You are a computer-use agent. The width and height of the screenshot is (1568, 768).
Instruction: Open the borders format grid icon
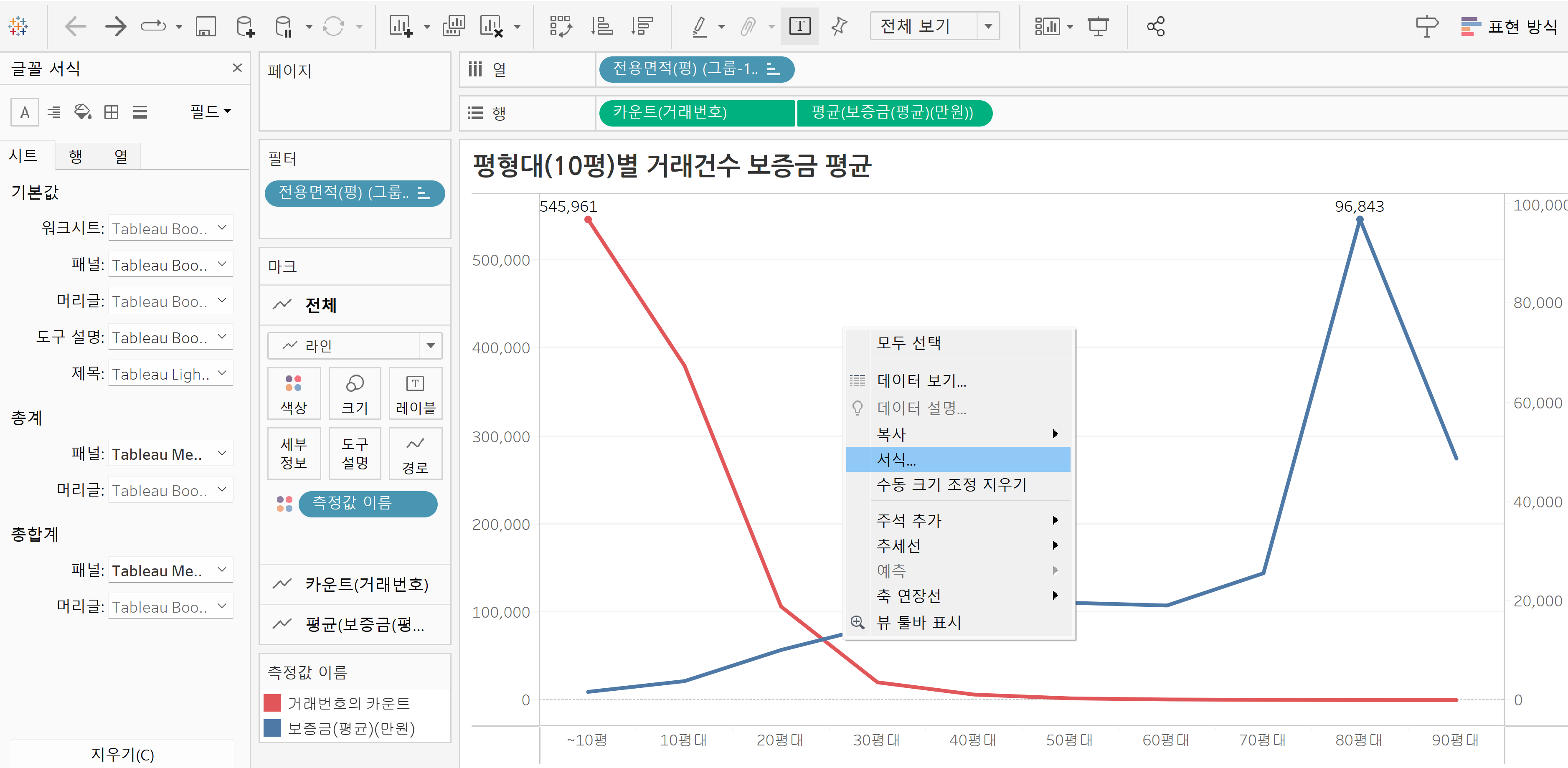[x=112, y=112]
